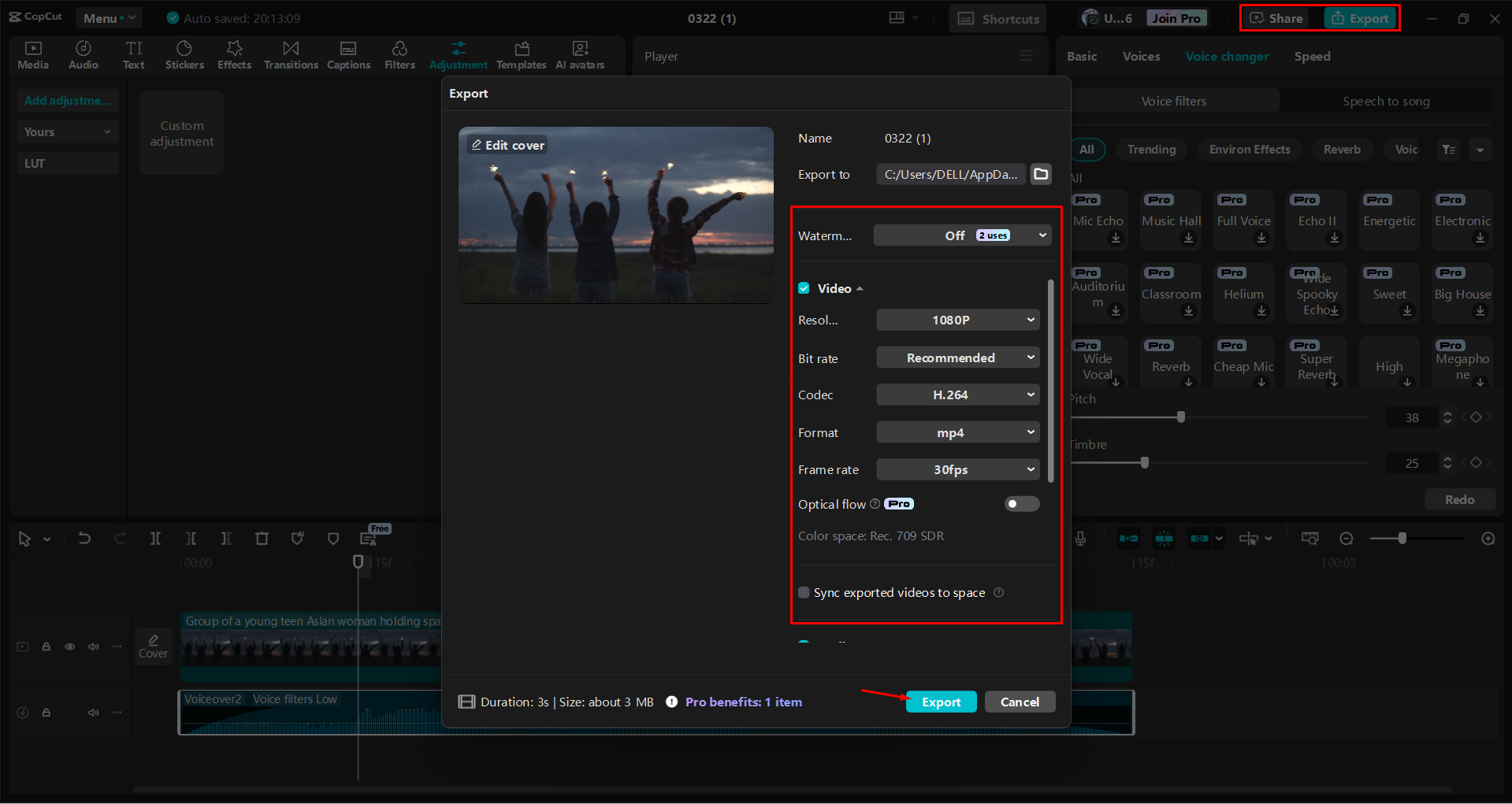
Task: Click the plain marker shield icon
Action: pyautogui.click(x=333, y=539)
